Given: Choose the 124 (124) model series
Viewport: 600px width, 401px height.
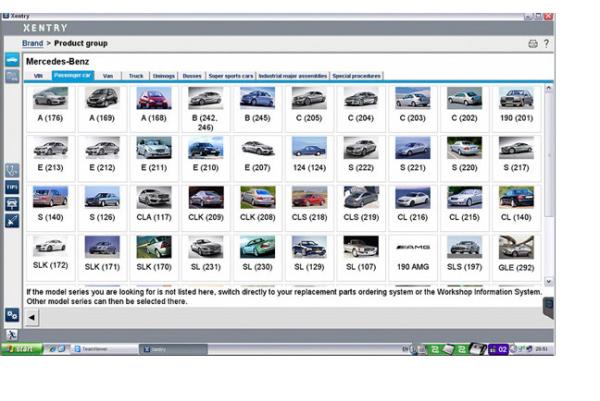Looking at the screenshot, I should click(309, 158).
